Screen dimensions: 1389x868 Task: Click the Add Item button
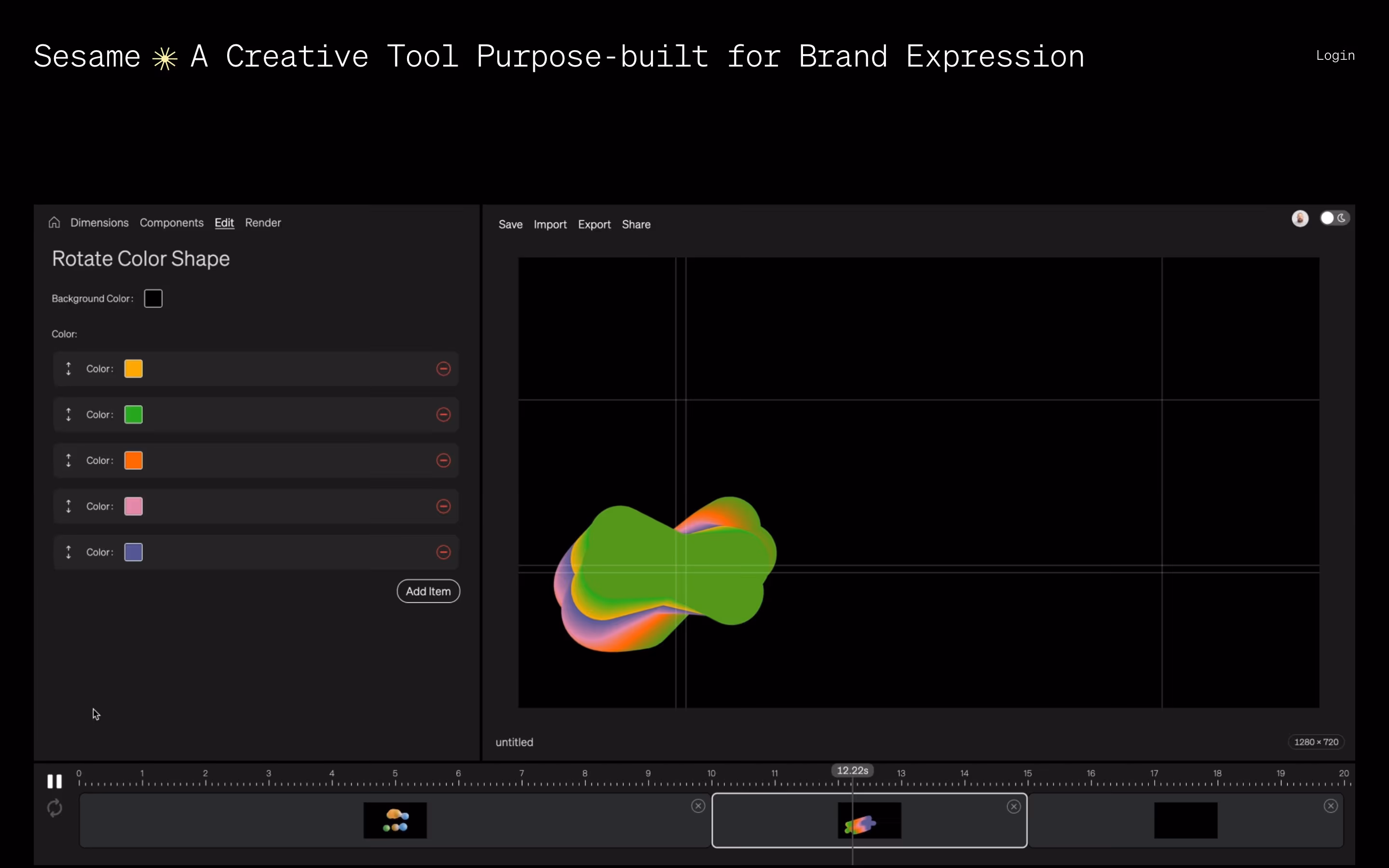coord(429,591)
